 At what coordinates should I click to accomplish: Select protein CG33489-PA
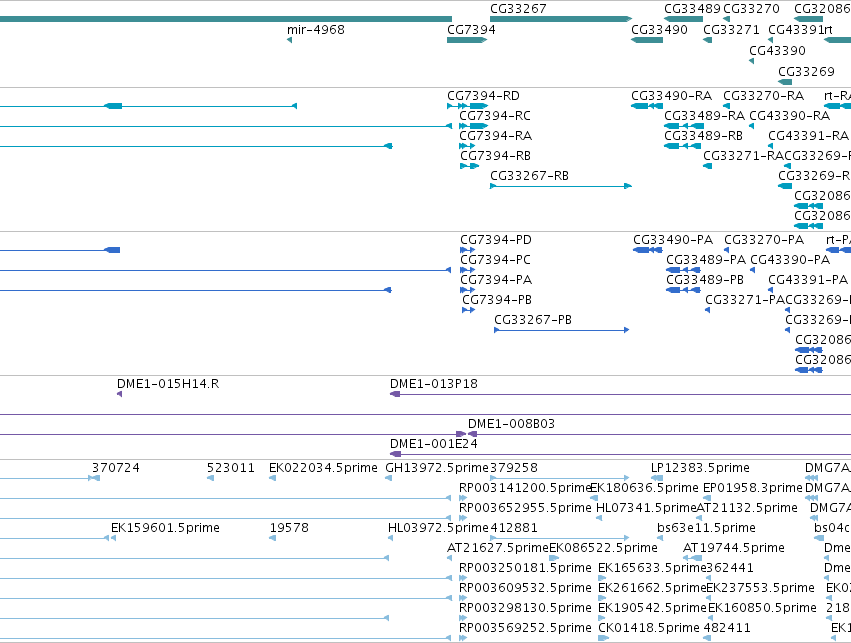pyautogui.click(x=706, y=260)
